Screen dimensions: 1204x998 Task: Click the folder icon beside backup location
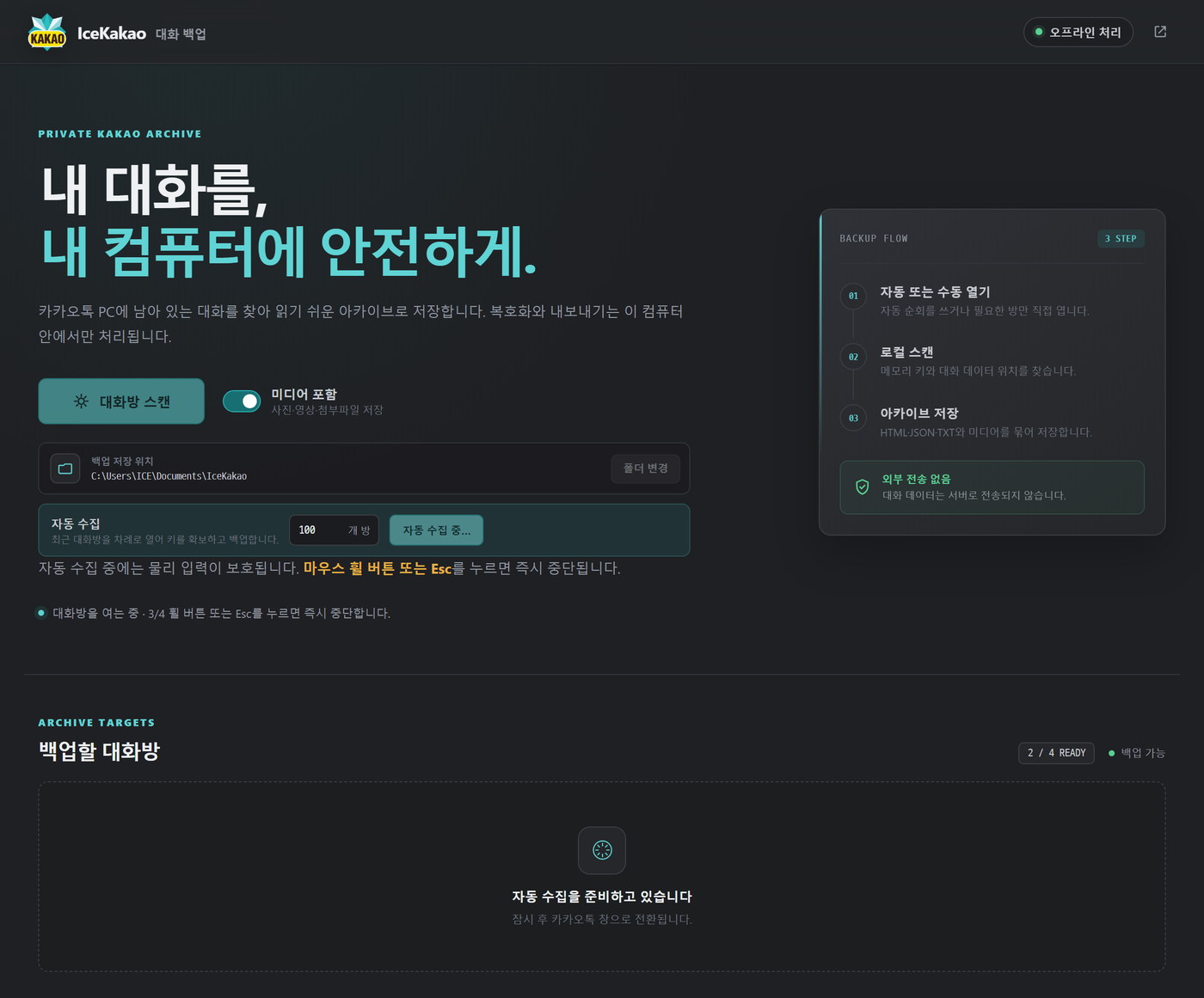65,468
